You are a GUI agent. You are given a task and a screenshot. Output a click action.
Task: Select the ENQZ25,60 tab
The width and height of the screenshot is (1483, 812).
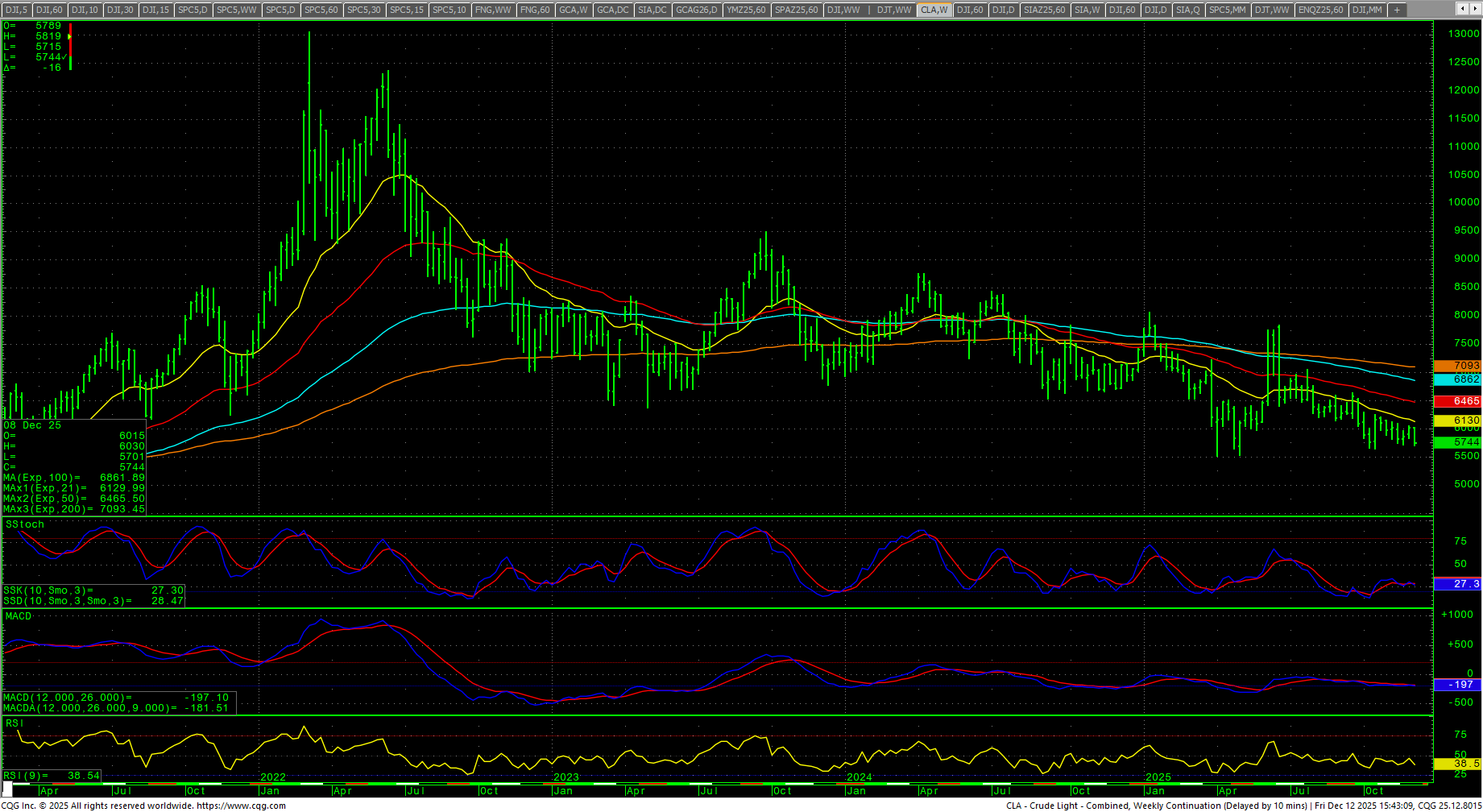coord(1320,10)
